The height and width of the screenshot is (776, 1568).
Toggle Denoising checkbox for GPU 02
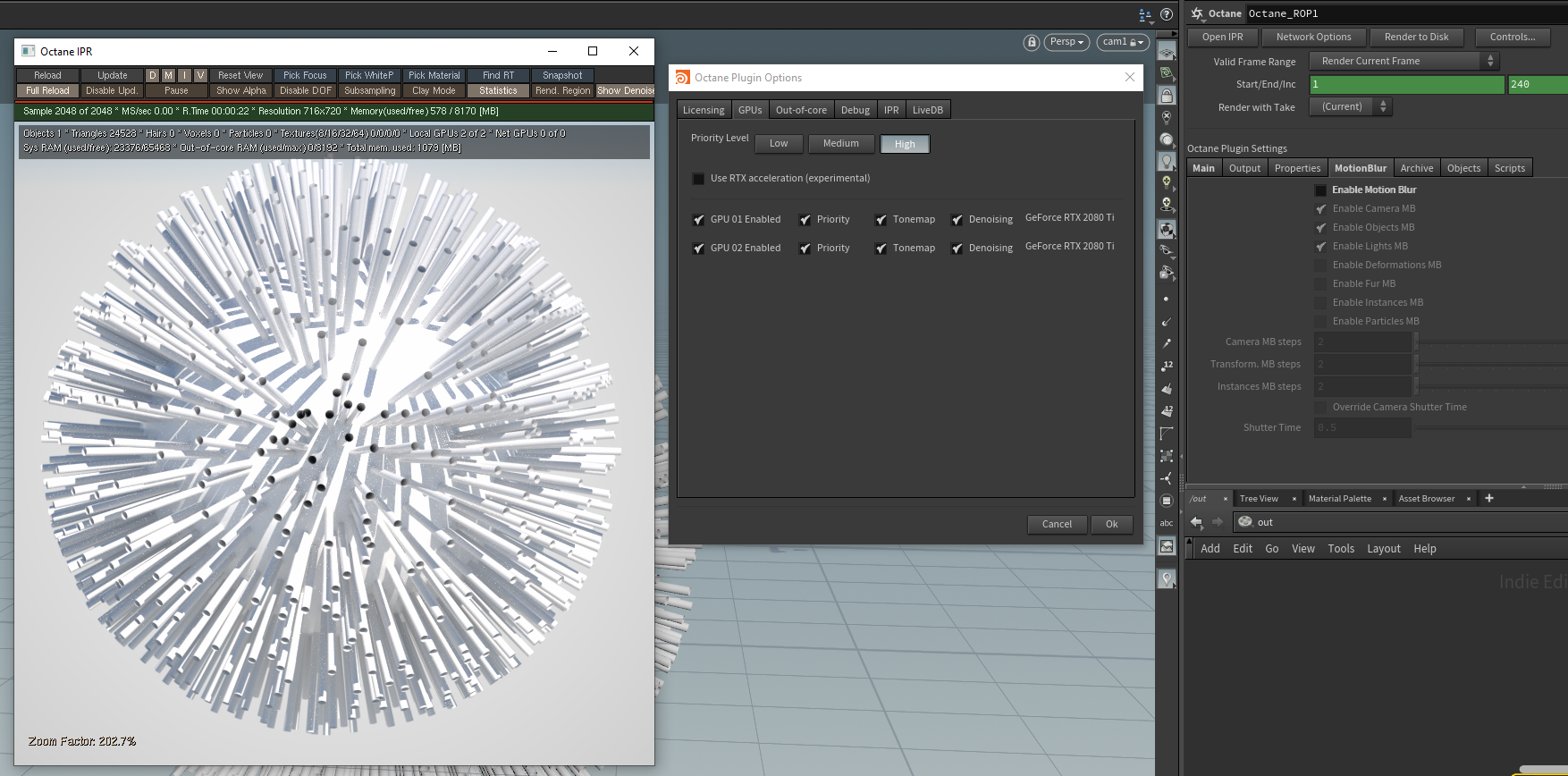coord(957,249)
